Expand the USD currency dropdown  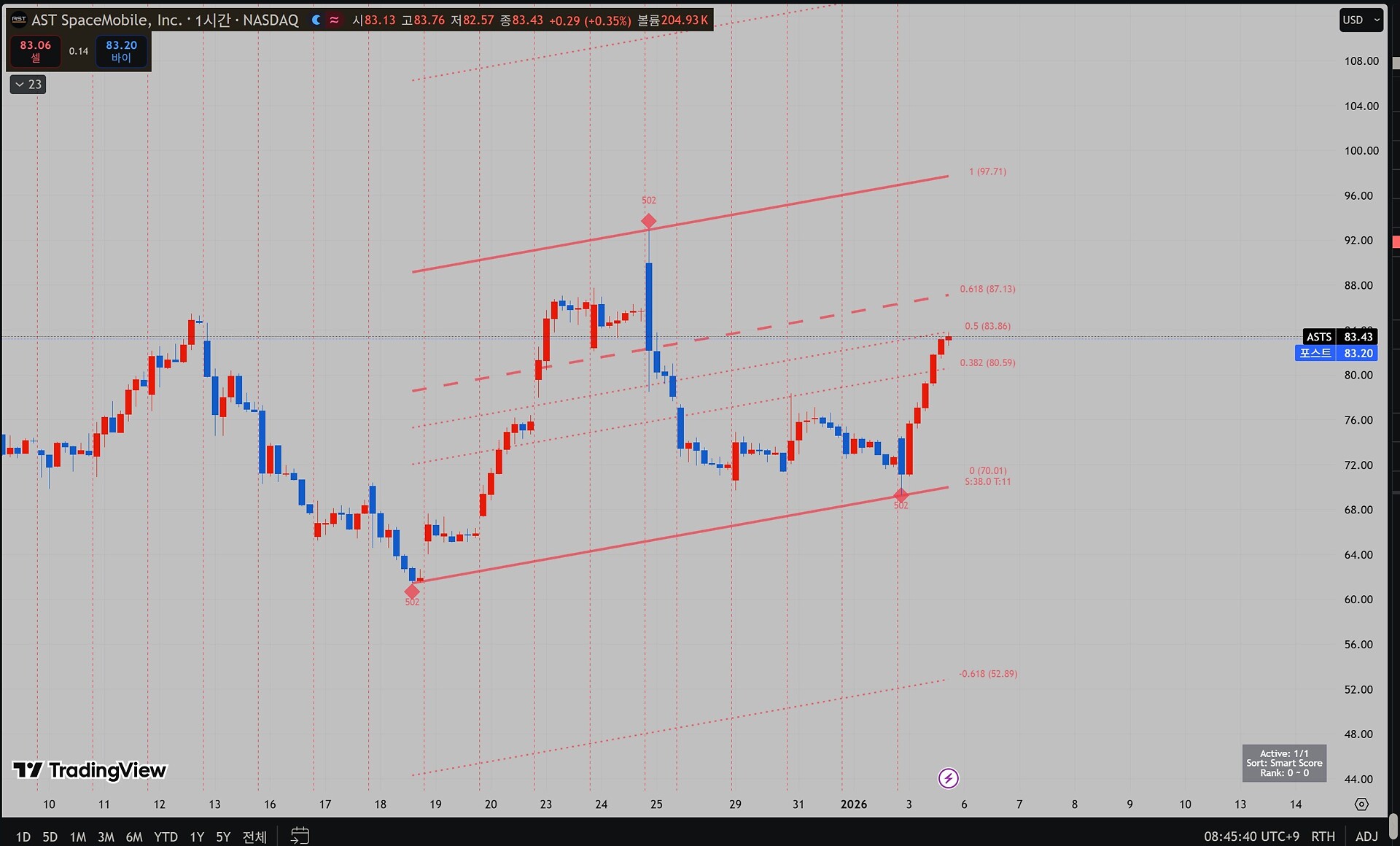pyautogui.click(x=1361, y=20)
